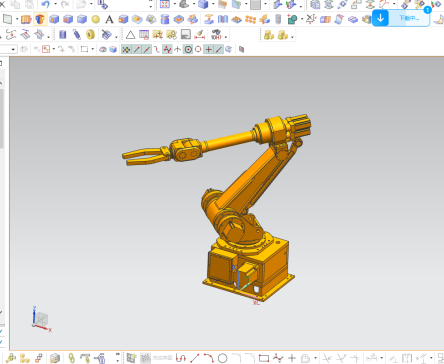The width and height of the screenshot is (444, 364).
Task: Click the Point plus tool in bottom toolbar
Action: (x=292, y=358)
